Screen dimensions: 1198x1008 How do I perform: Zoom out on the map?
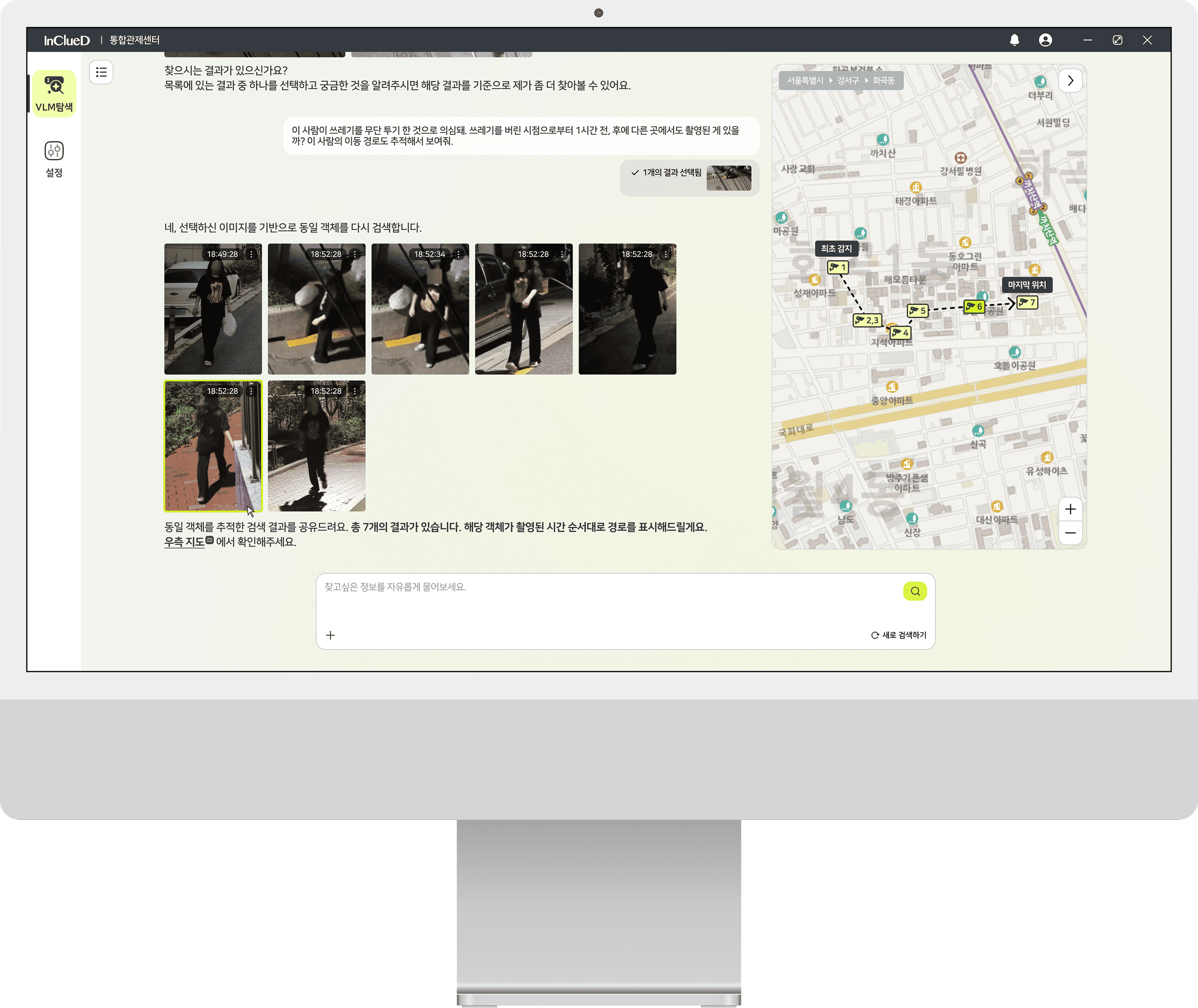[x=1070, y=533]
